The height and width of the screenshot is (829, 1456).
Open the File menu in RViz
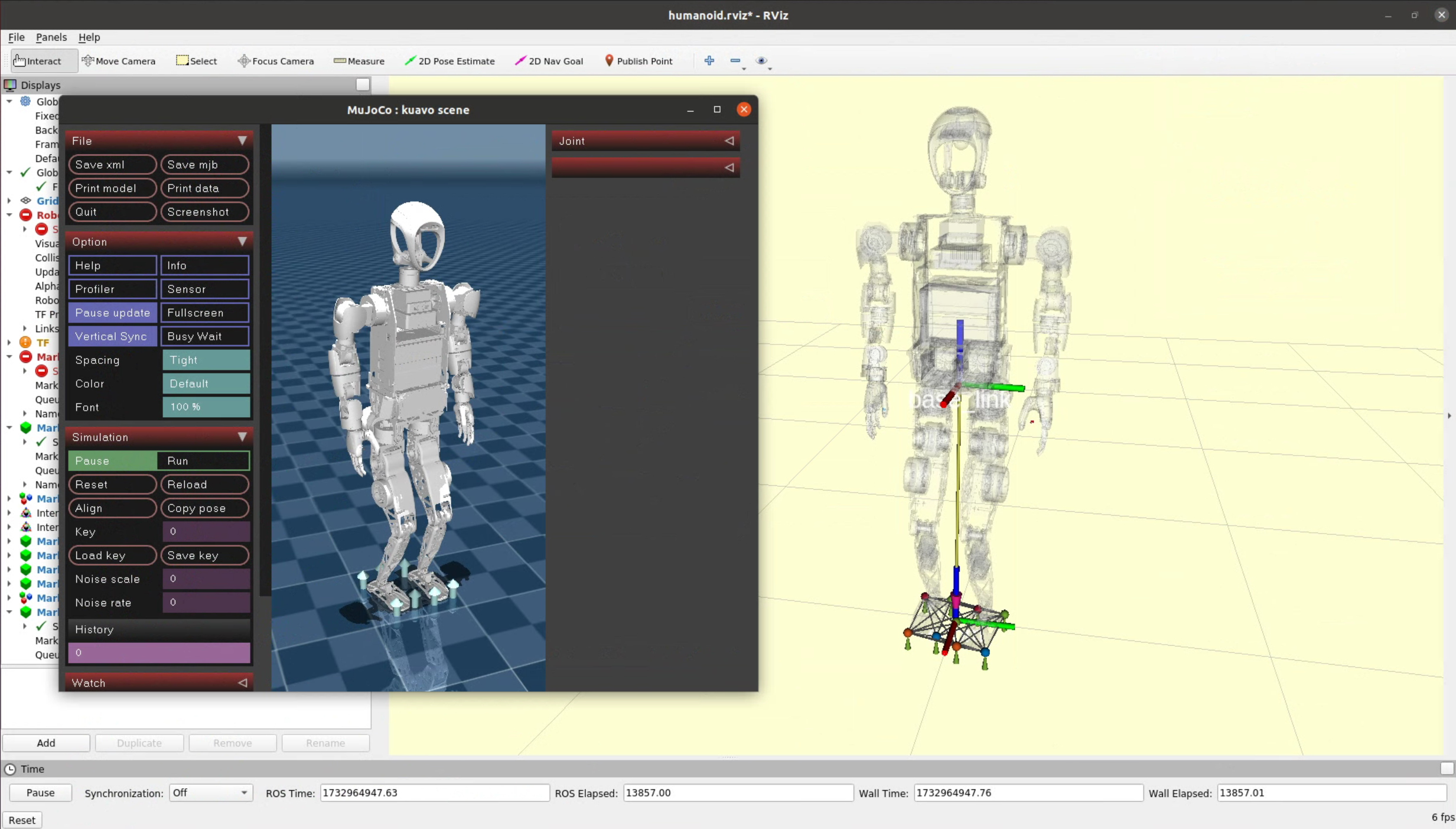coord(16,37)
